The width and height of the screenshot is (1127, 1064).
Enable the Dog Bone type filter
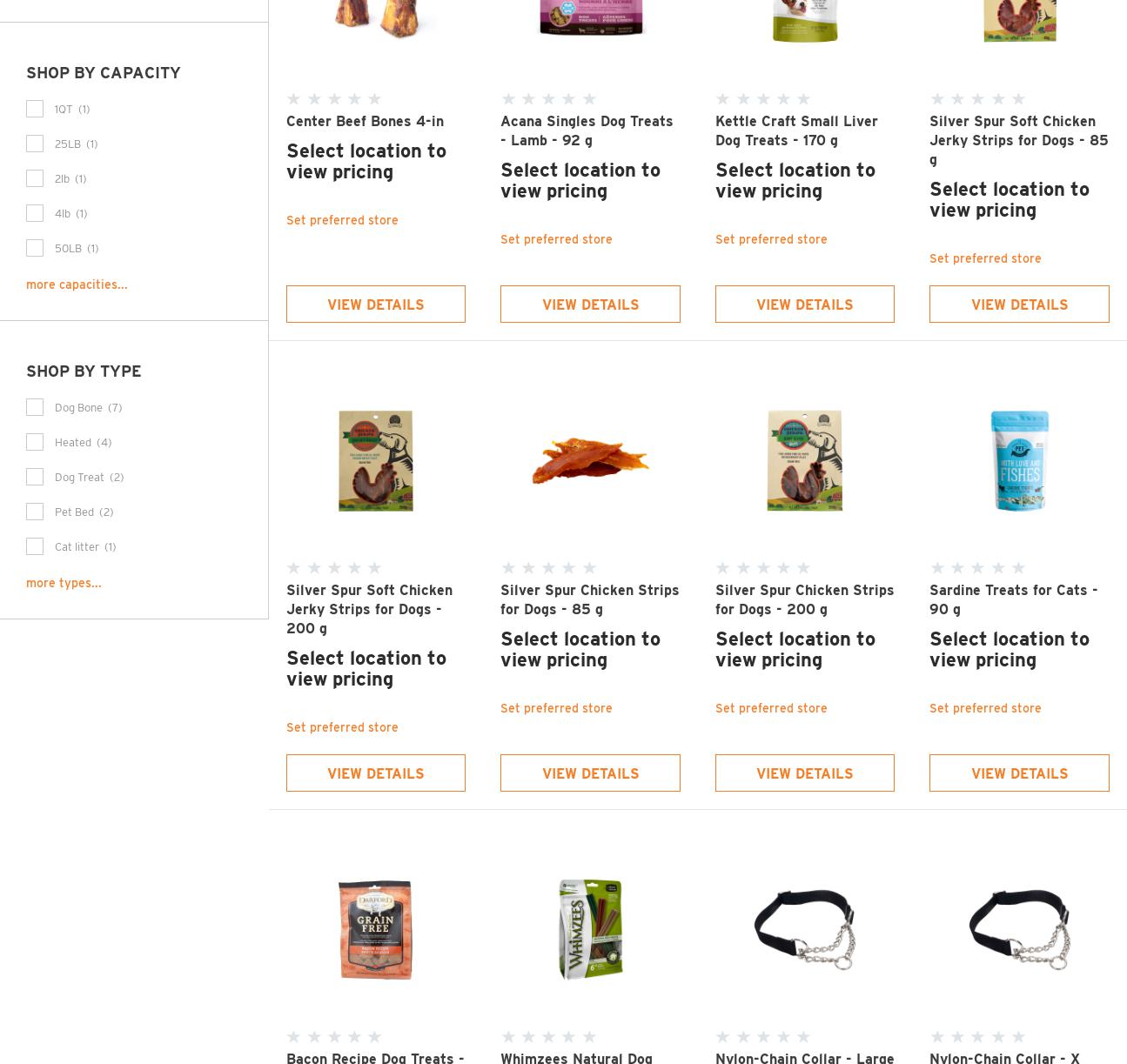tap(35, 407)
